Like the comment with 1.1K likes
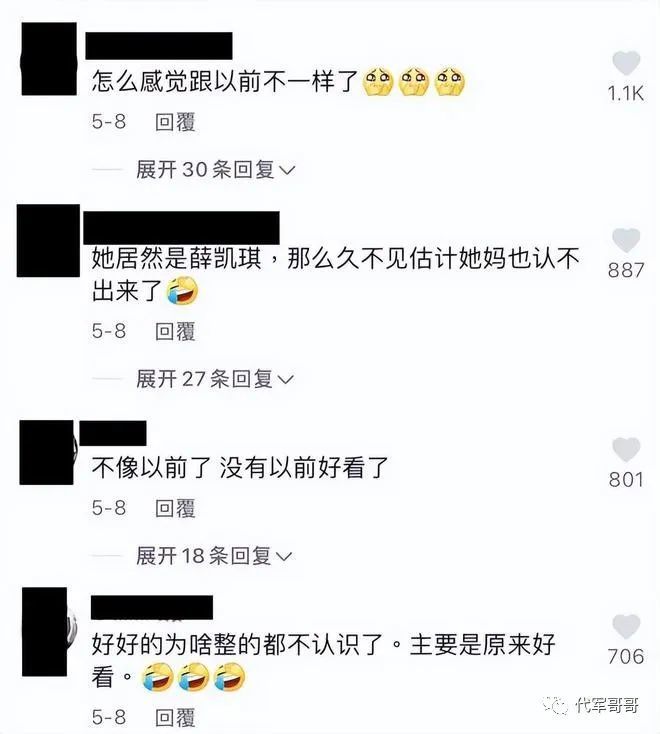Image resolution: width=660 pixels, height=734 pixels. pos(626,63)
